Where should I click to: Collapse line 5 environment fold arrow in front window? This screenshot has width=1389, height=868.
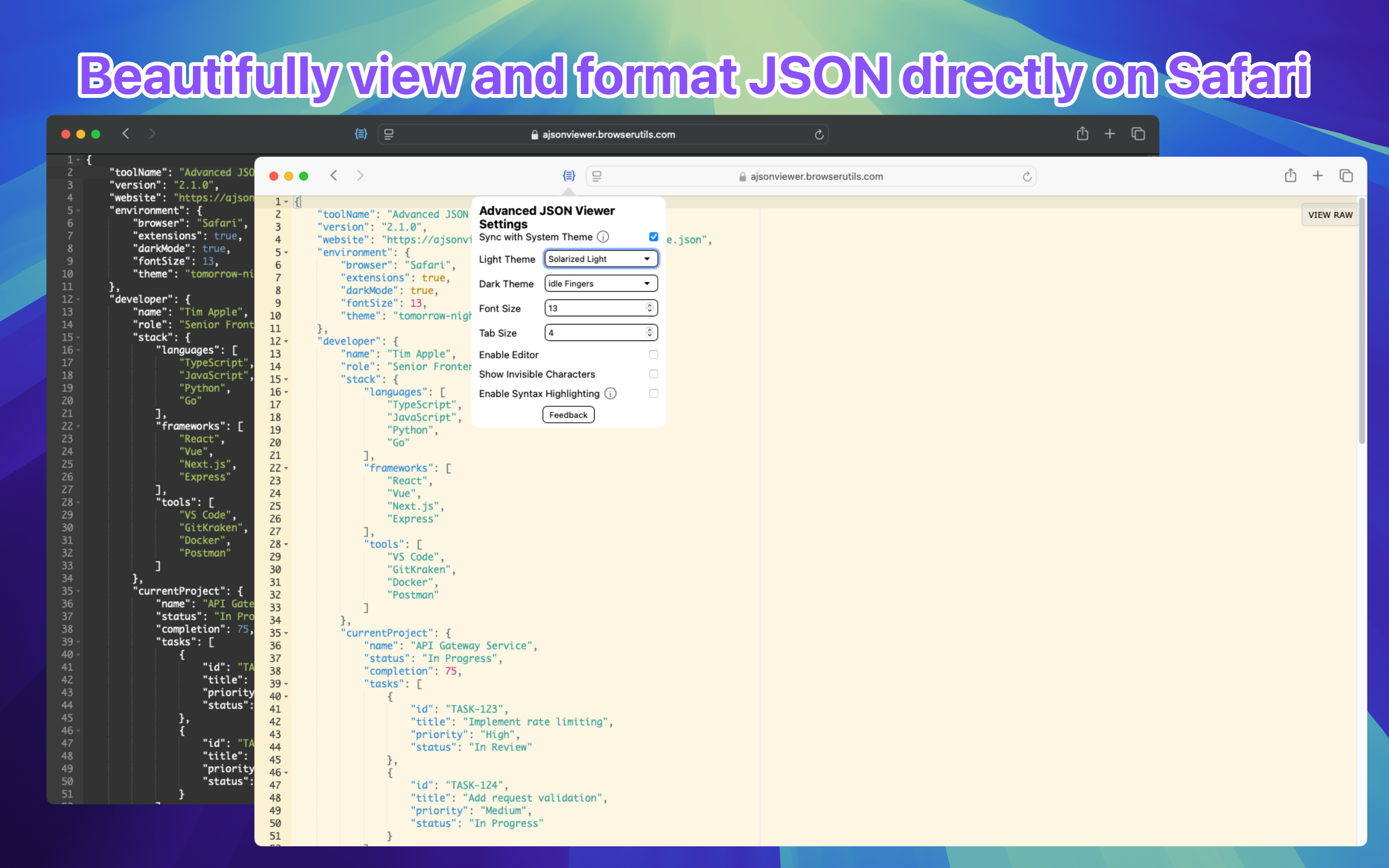[286, 253]
